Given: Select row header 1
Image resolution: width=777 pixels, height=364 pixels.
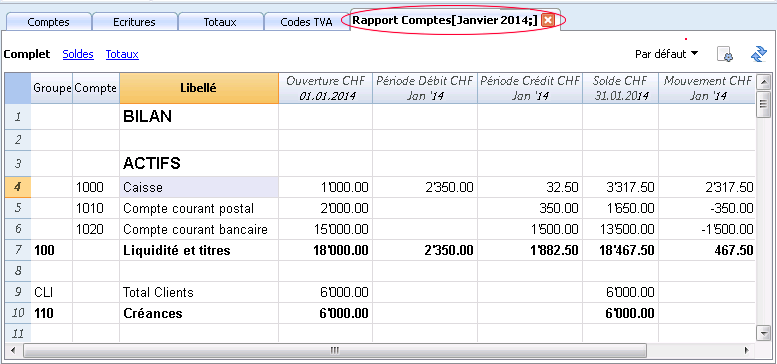Looking at the screenshot, I should (18, 117).
